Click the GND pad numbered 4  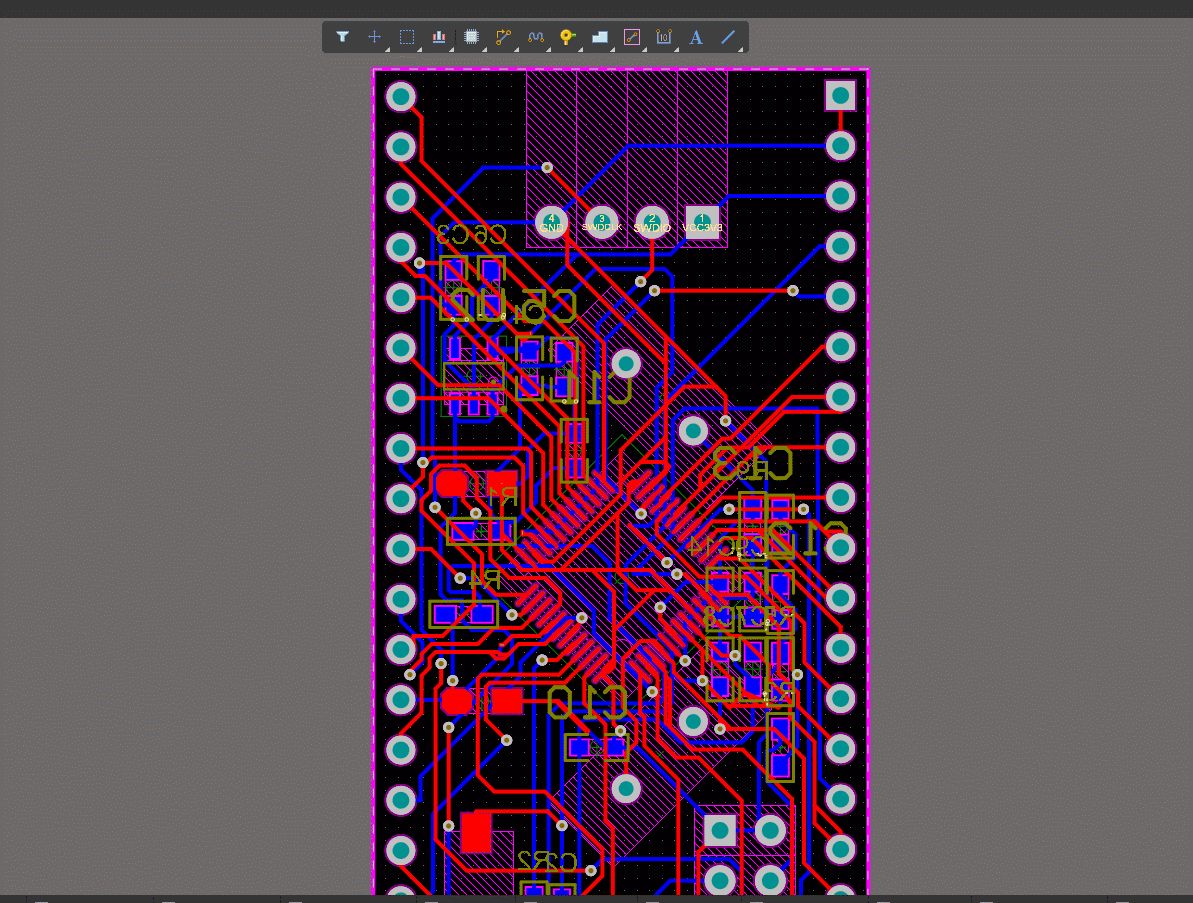[x=551, y=221]
